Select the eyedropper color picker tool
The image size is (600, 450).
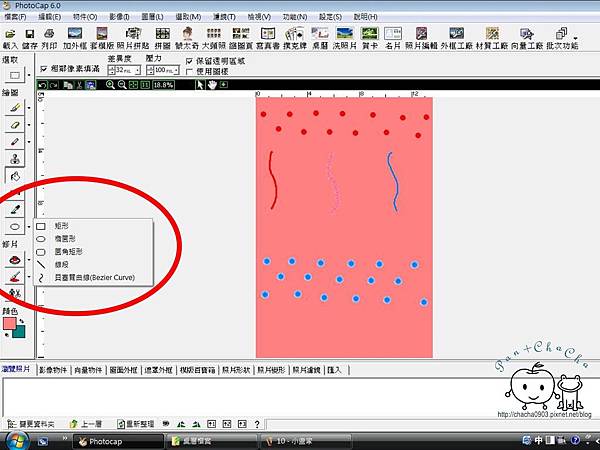point(15,210)
